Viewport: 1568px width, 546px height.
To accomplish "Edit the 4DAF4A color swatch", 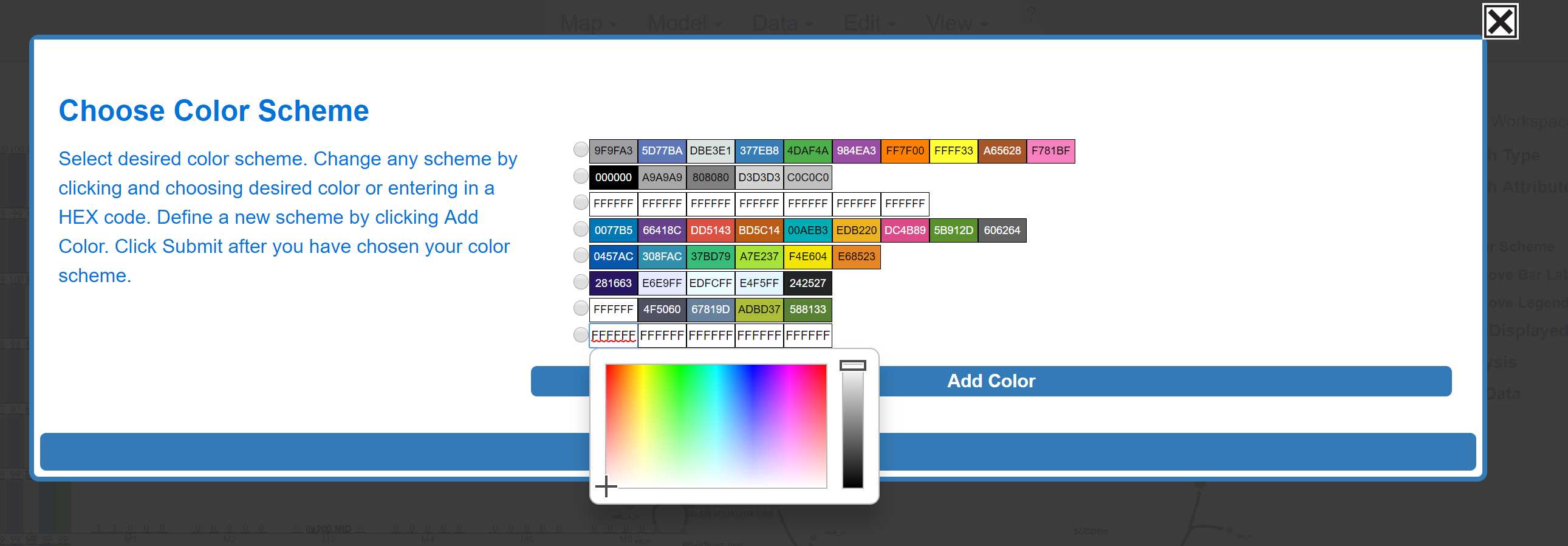I will click(x=808, y=151).
